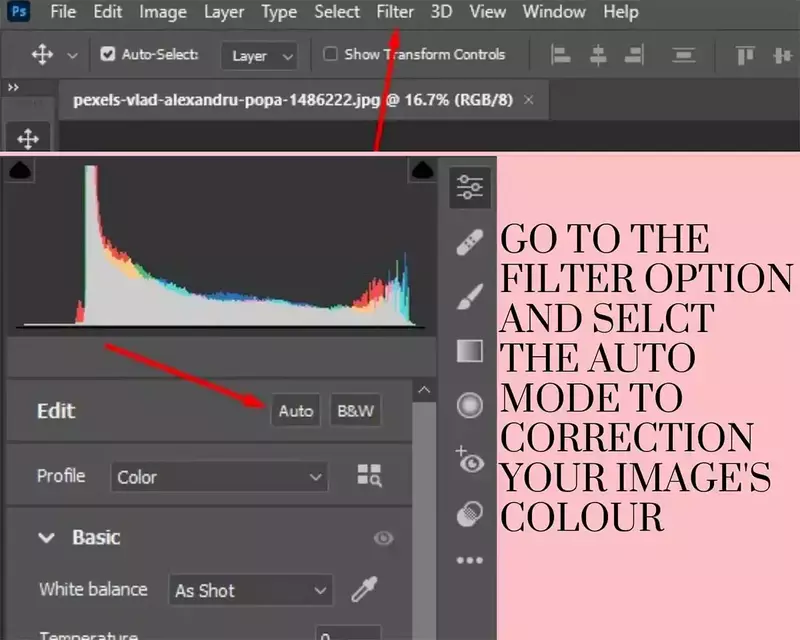
Task: Click the Photoshop Ps logo icon
Action: coord(18,11)
